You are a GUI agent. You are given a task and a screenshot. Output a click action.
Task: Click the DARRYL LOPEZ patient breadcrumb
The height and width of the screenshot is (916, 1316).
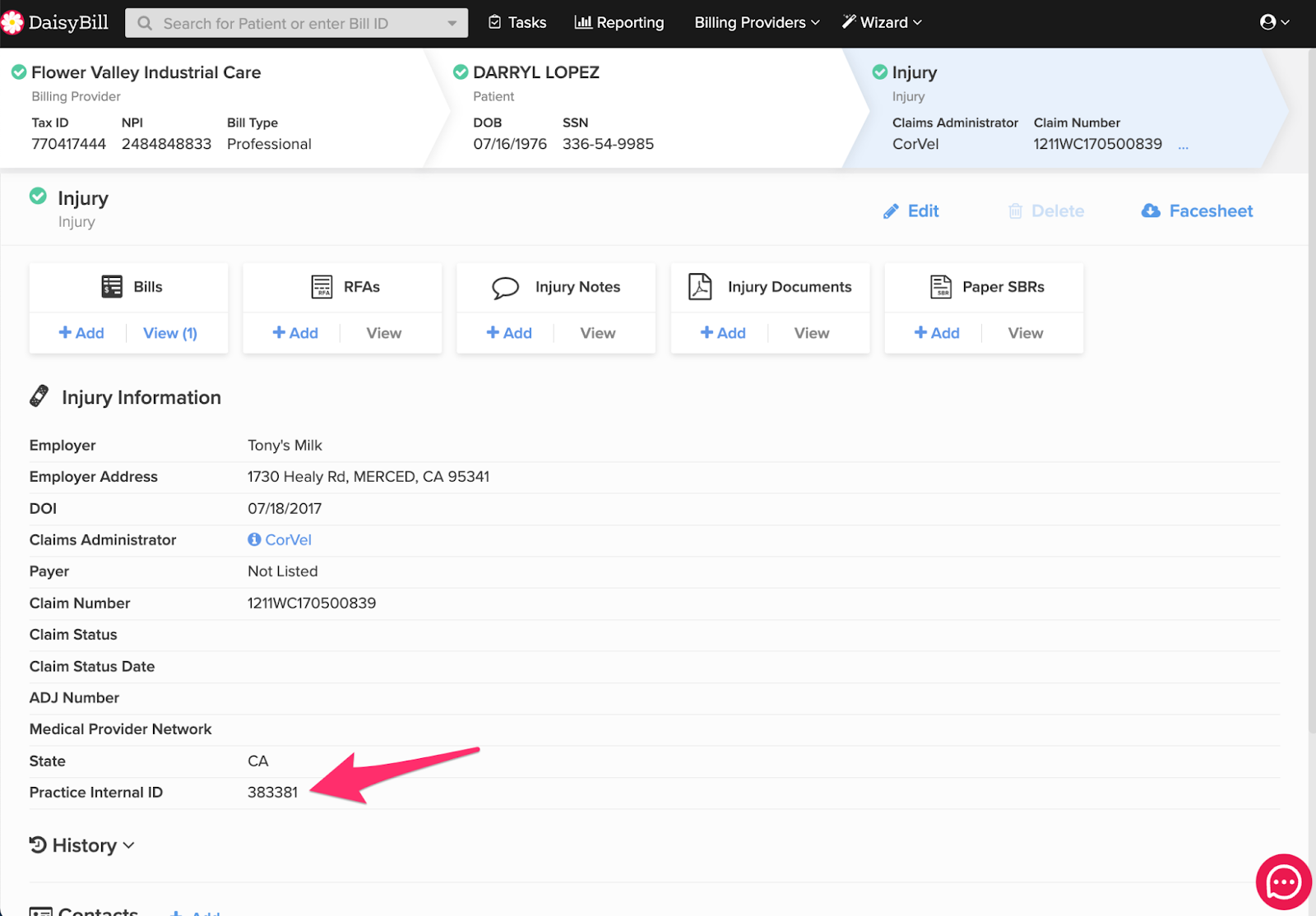(536, 72)
